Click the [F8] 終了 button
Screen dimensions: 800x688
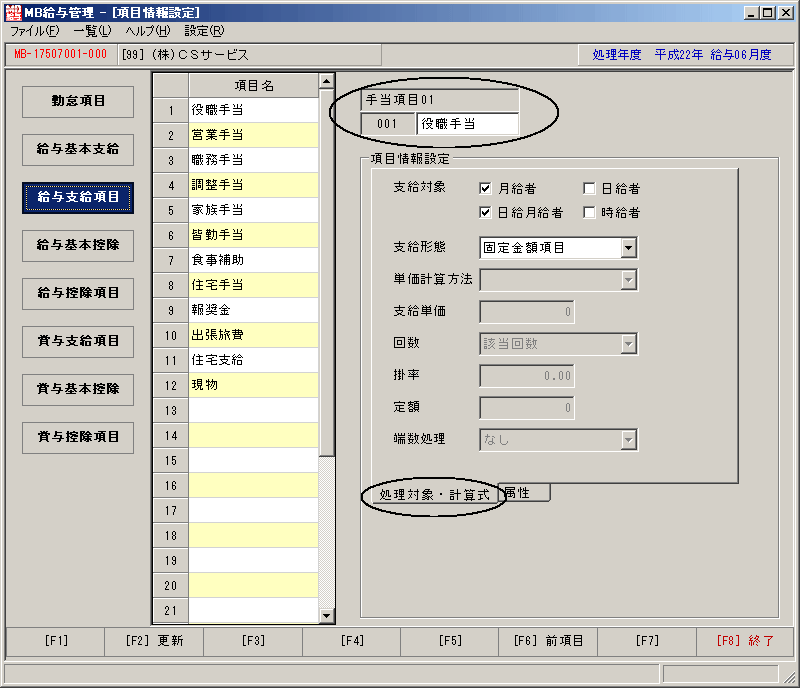745,641
